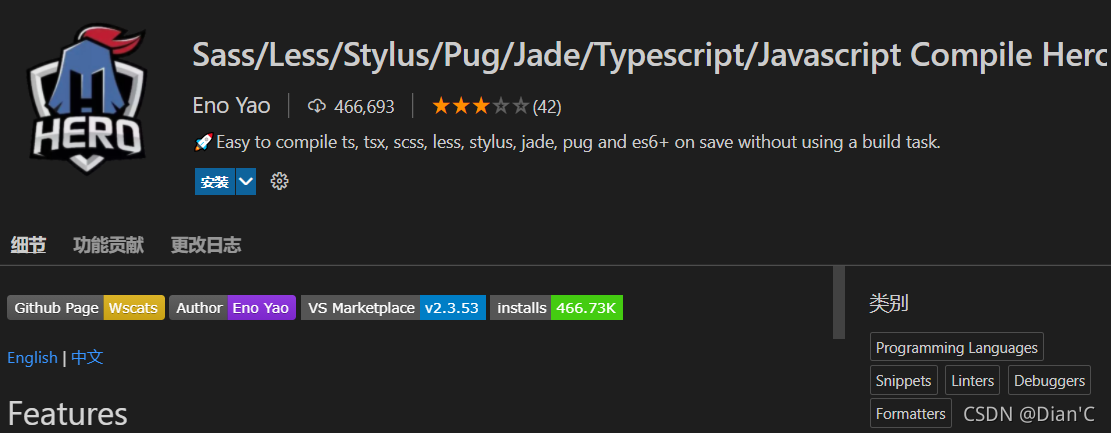
Task: Click the readme vertical scrollbar thumb
Action: point(839,303)
